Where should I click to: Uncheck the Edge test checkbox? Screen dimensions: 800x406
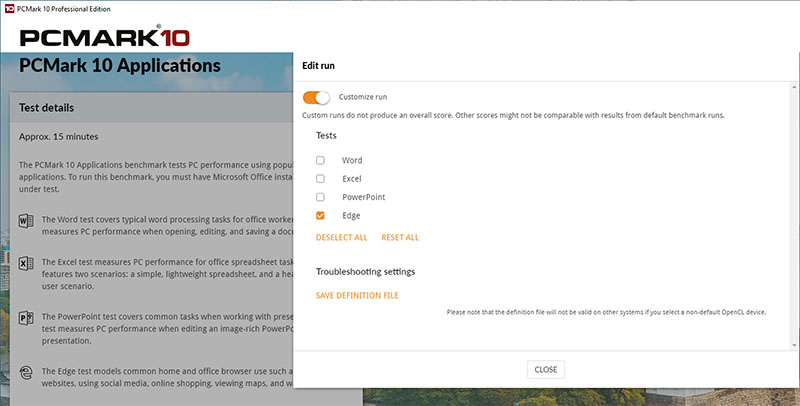tap(320, 215)
